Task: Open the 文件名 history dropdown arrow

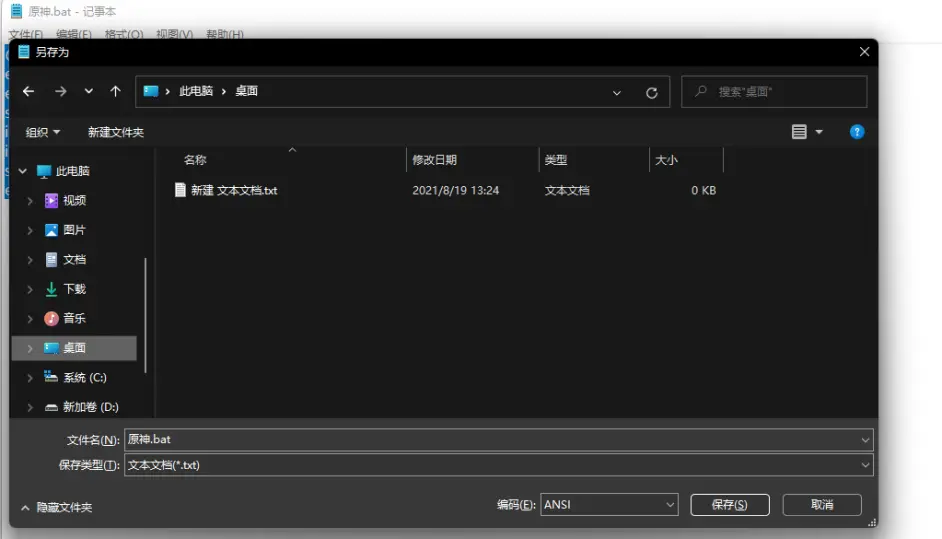Action: [x=865, y=440]
